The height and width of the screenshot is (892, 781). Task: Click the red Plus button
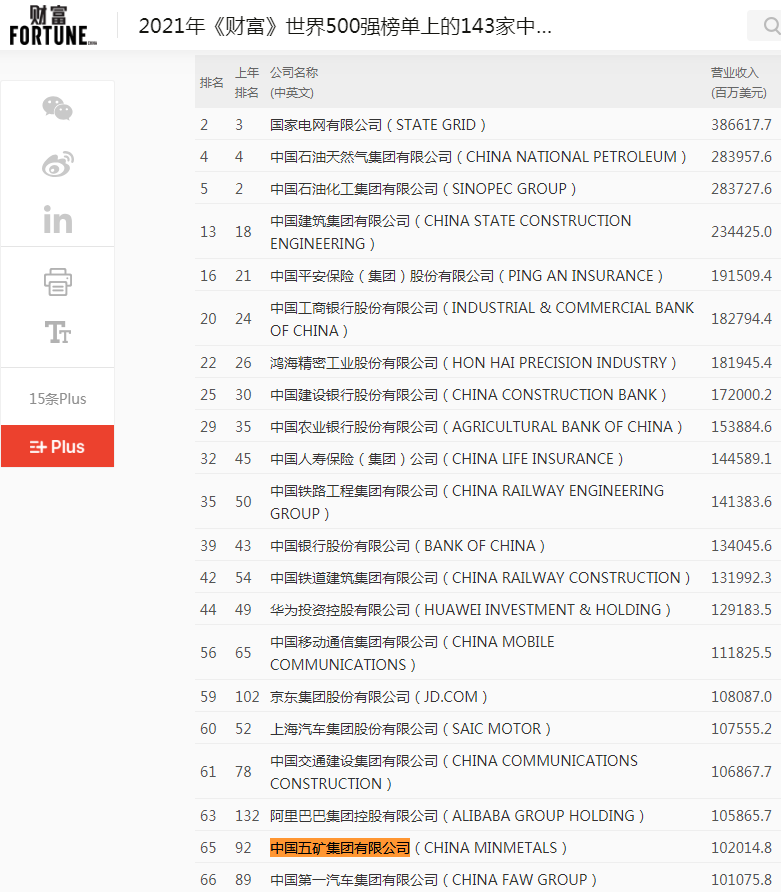click(57, 446)
